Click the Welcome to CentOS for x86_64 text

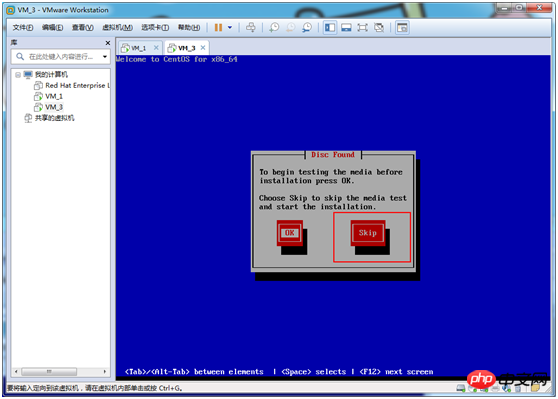point(177,59)
